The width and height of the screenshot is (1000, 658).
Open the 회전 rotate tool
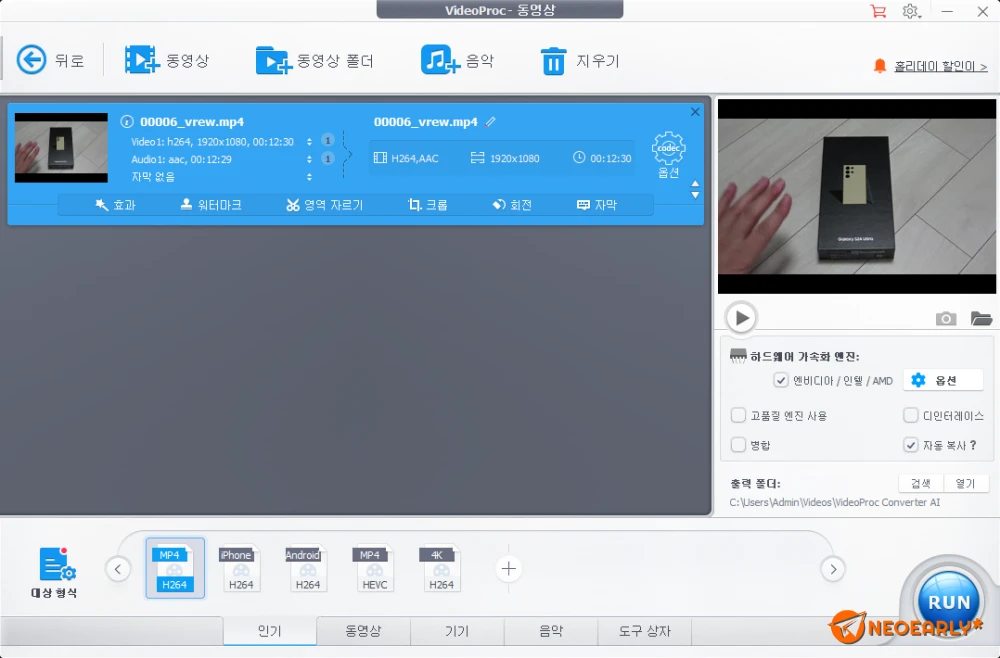point(512,205)
